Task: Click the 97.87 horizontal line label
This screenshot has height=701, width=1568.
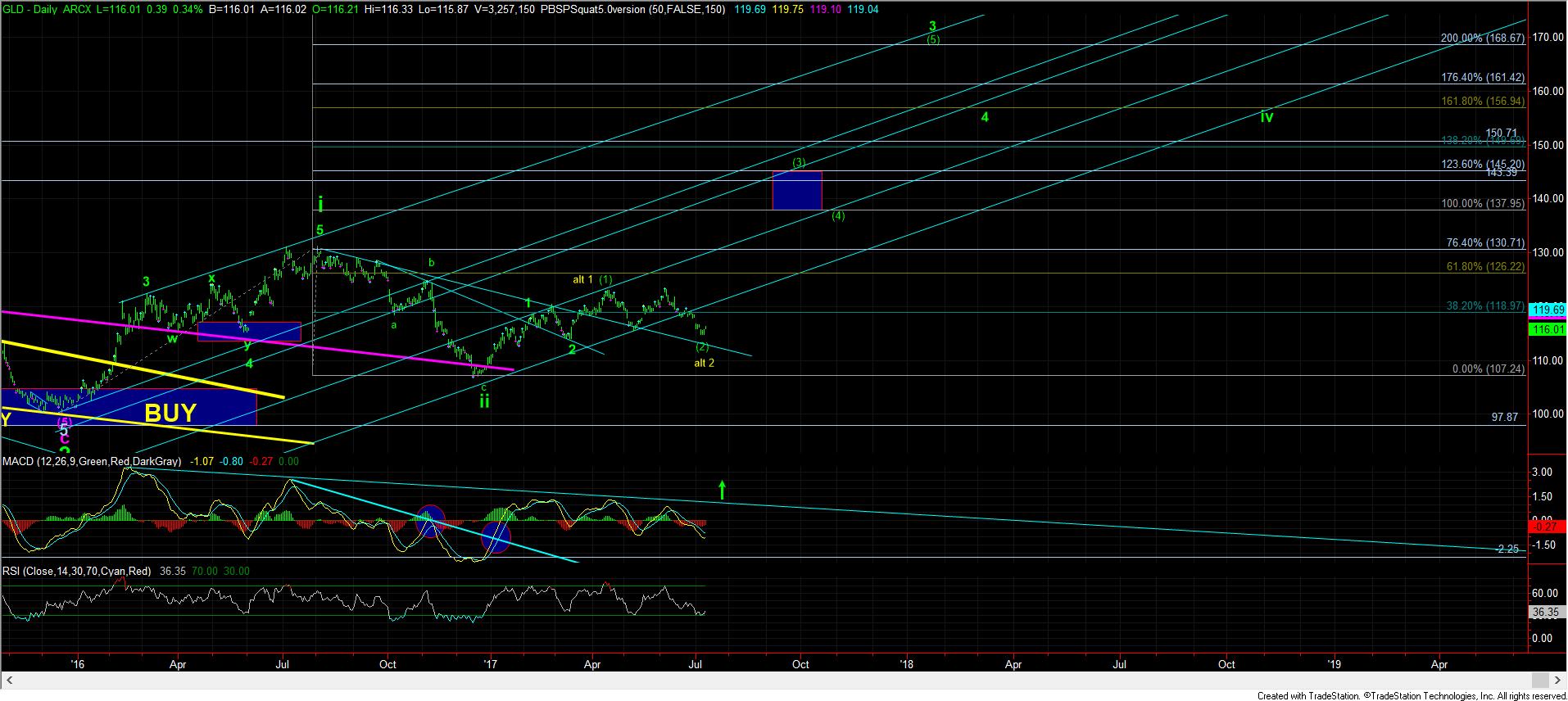Action: point(1505,417)
